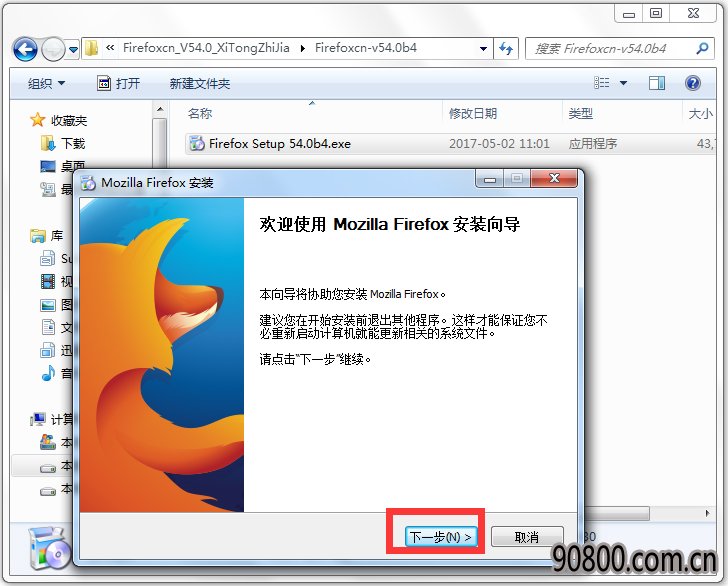Cancel the Firefox setup with 取消
The width and height of the screenshot is (728, 586).
pyautogui.click(x=527, y=537)
